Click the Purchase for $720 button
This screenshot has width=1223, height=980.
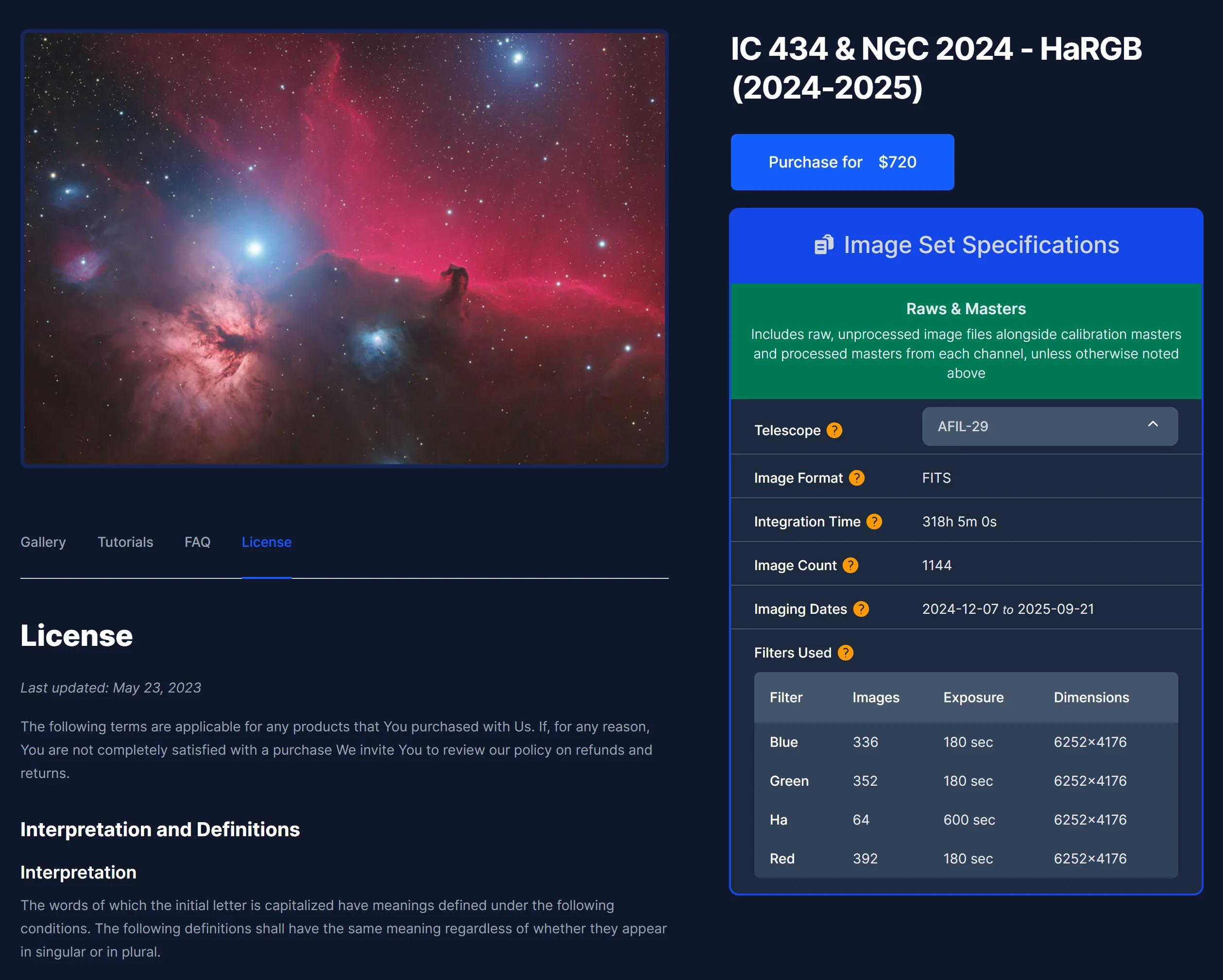pos(842,162)
